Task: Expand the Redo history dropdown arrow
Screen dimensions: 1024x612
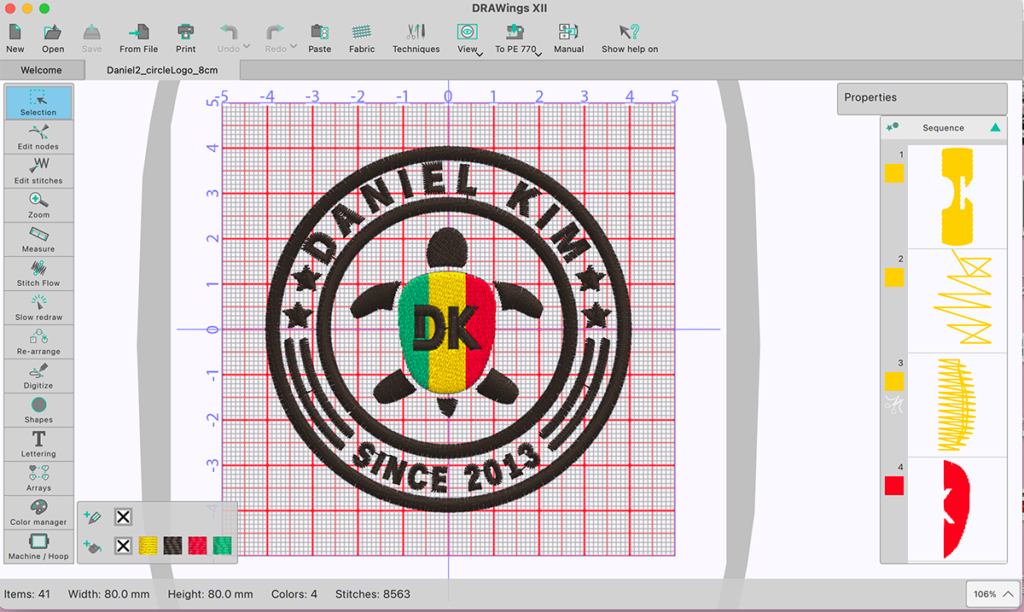Action: pos(293,46)
